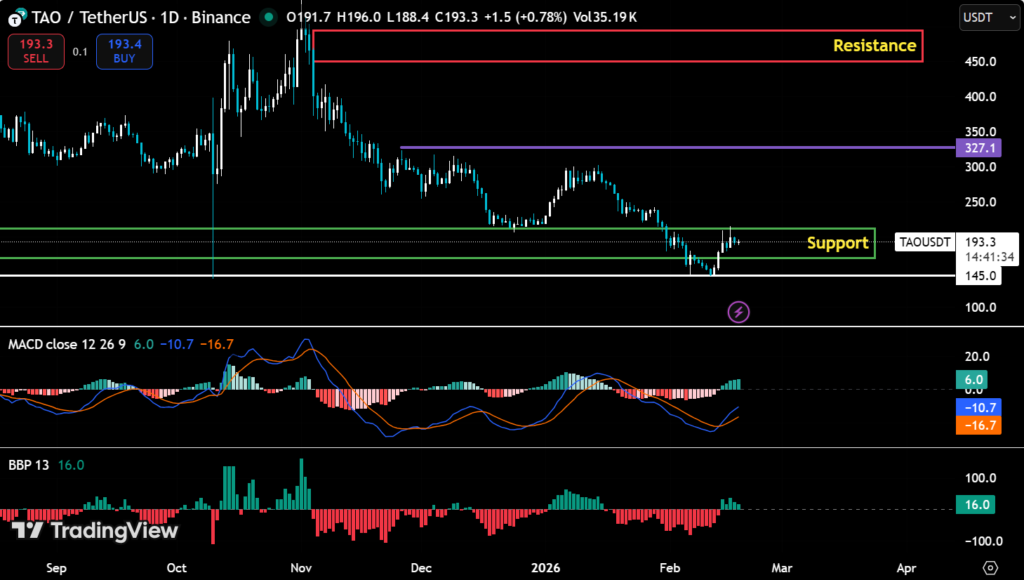The image size is (1024, 580).
Task: Select the green Support zone label
Action: (837, 243)
